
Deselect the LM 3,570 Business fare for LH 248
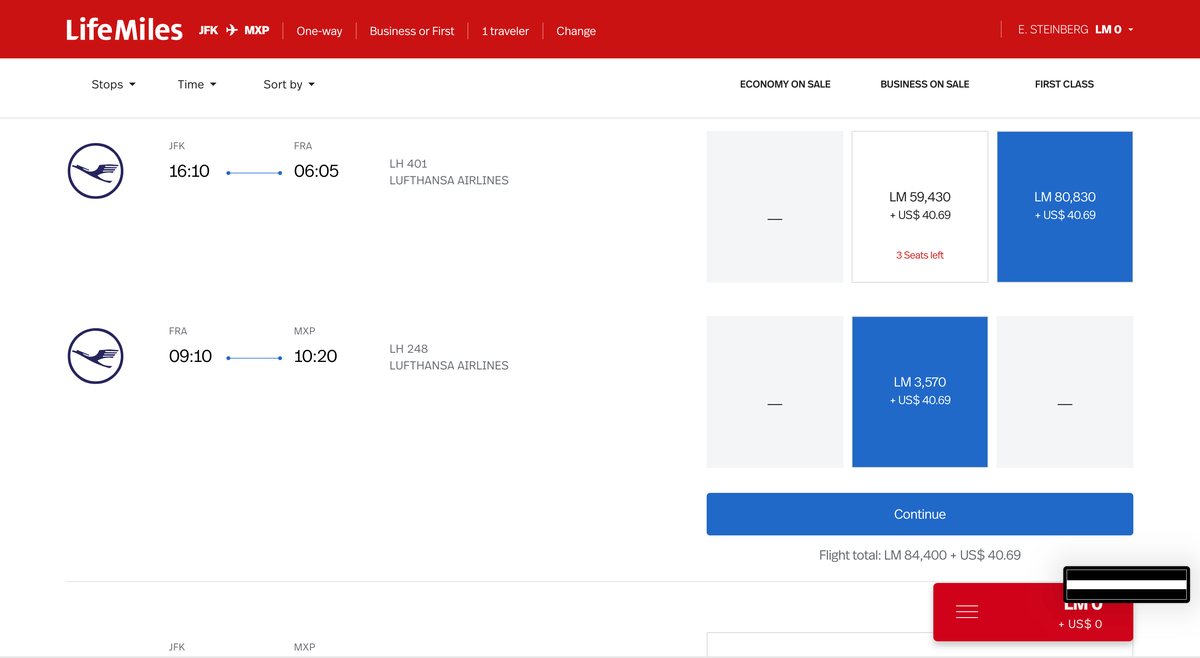(919, 391)
